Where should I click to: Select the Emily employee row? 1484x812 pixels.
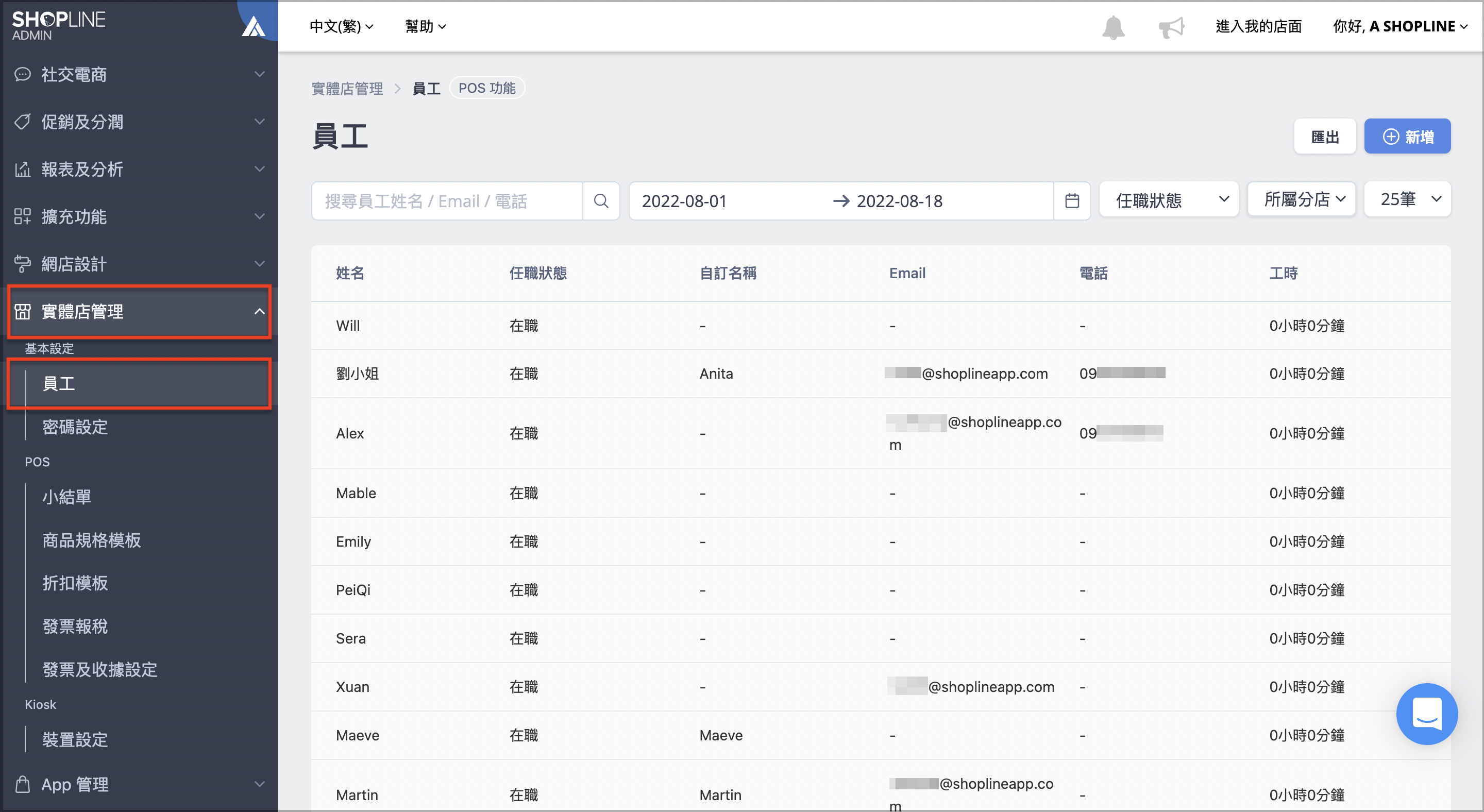pos(880,542)
